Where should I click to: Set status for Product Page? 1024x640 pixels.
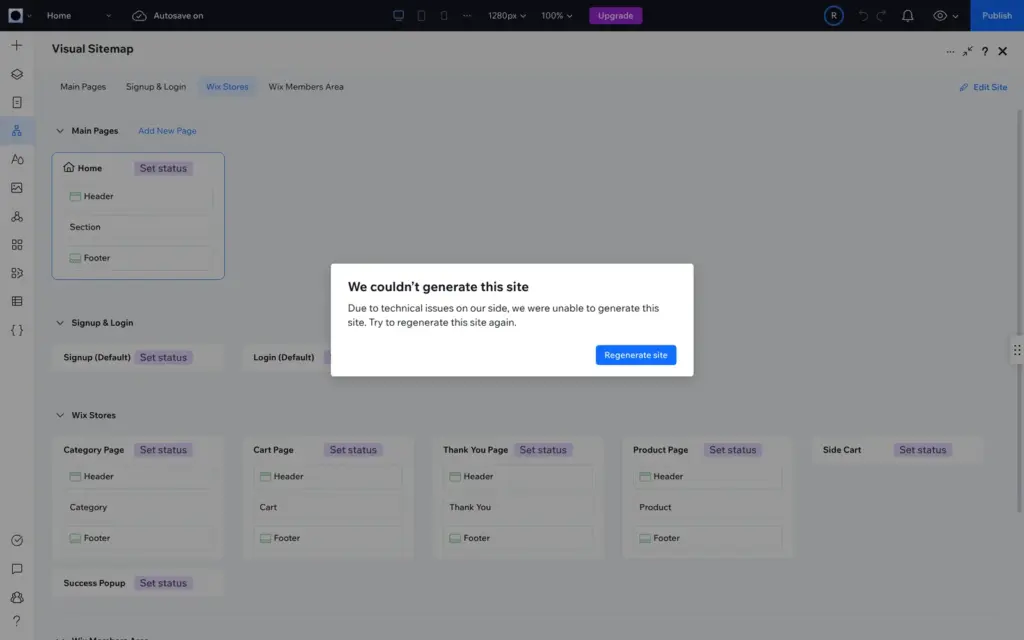coord(733,450)
